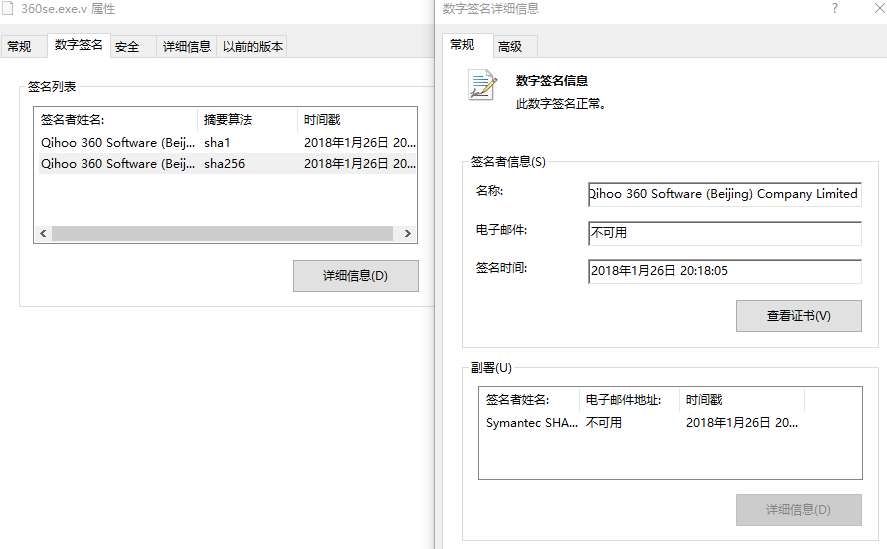This screenshot has width=887, height=549.
Task: Select the sha1 signature row
Action: (x=225, y=143)
